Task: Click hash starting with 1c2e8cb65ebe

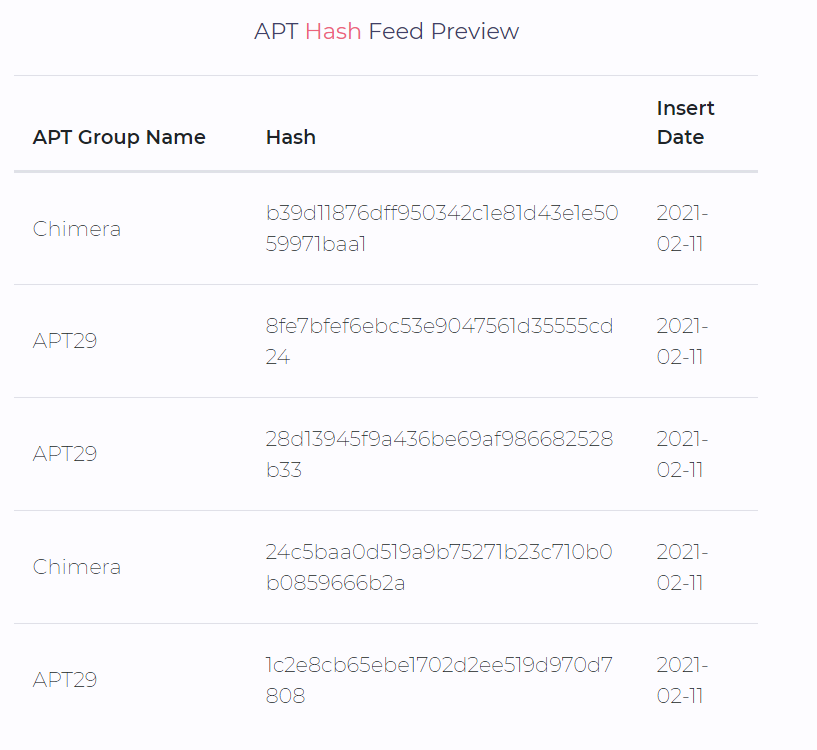Action: [439, 681]
